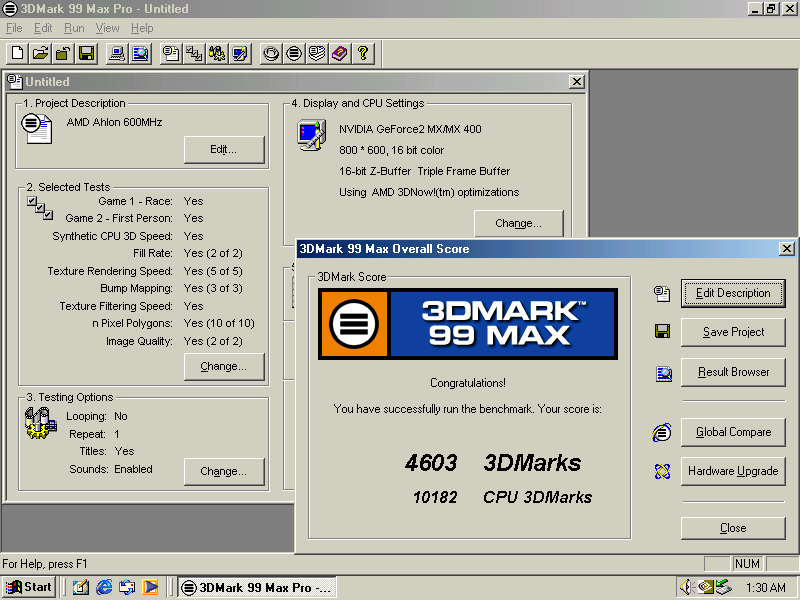This screenshot has width=800, height=600.
Task: Click the Save floppy disk toolbar icon
Action: coord(86,53)
